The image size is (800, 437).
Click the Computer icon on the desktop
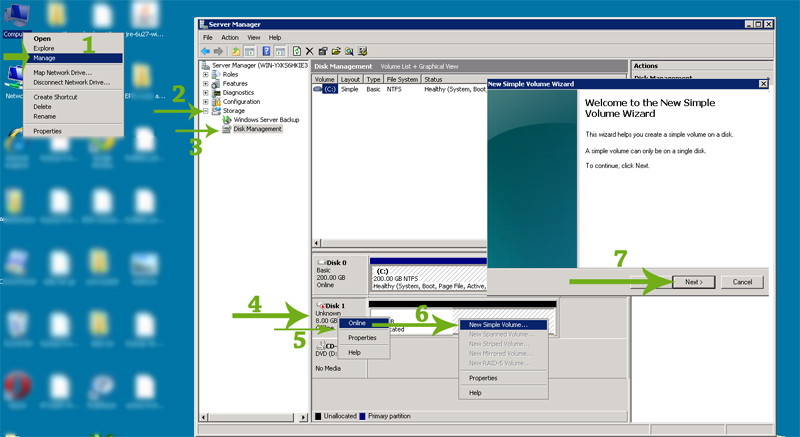pos(16,15)
